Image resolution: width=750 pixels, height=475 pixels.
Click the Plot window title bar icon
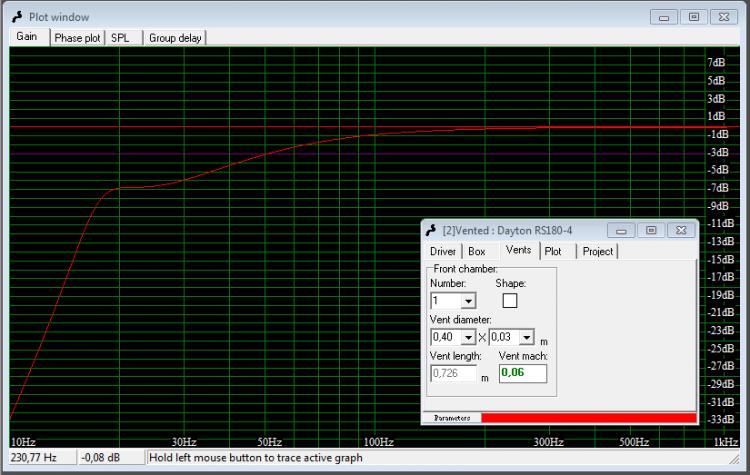17,17
